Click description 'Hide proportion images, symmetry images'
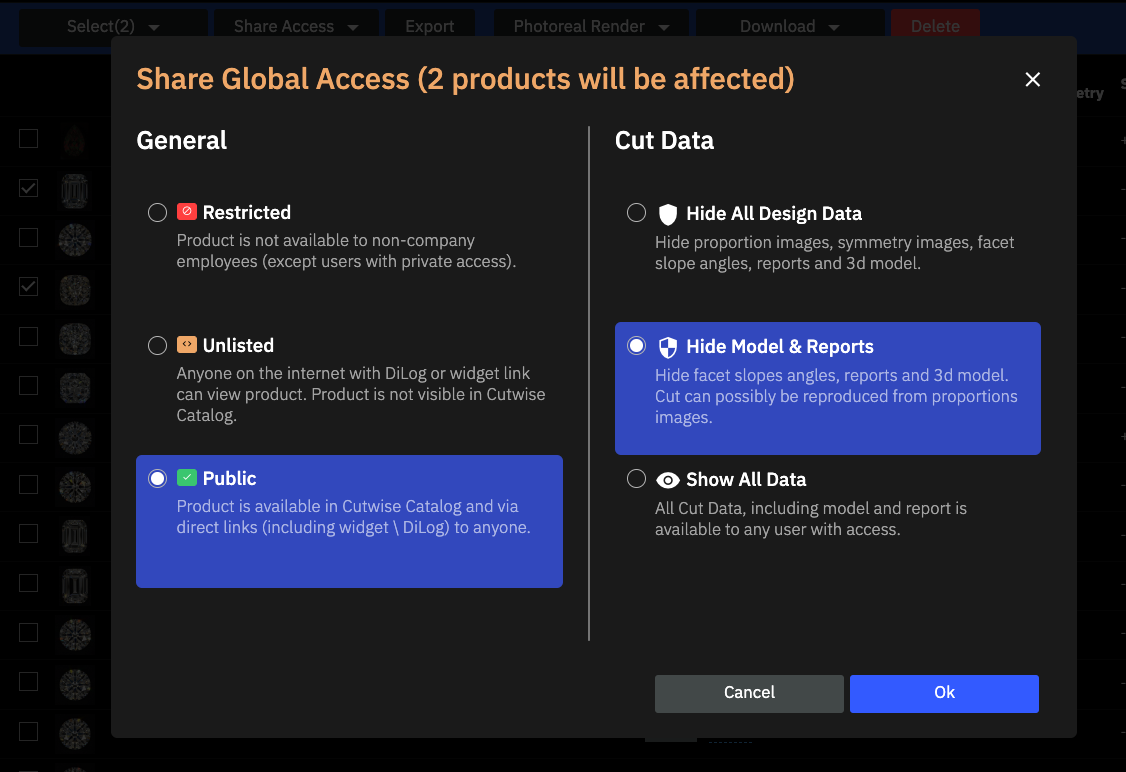Image resolution: width=1126 pixels, height=772 pixels. [834, 253]
